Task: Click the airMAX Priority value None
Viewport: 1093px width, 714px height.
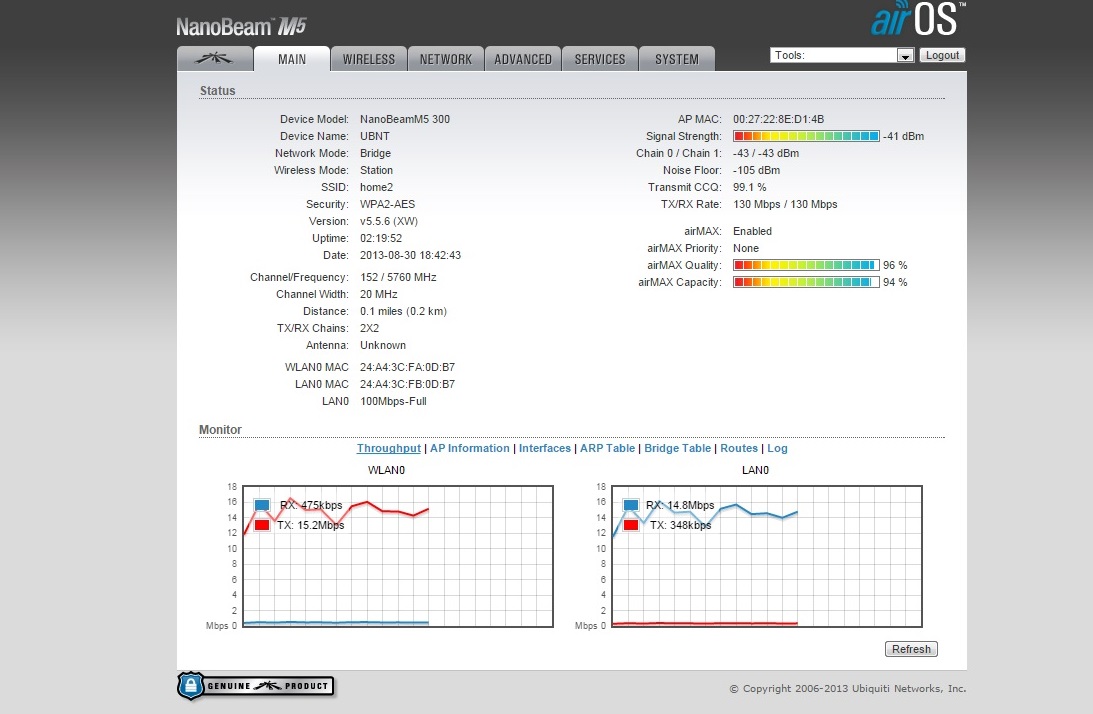Action: coord(746,248)
